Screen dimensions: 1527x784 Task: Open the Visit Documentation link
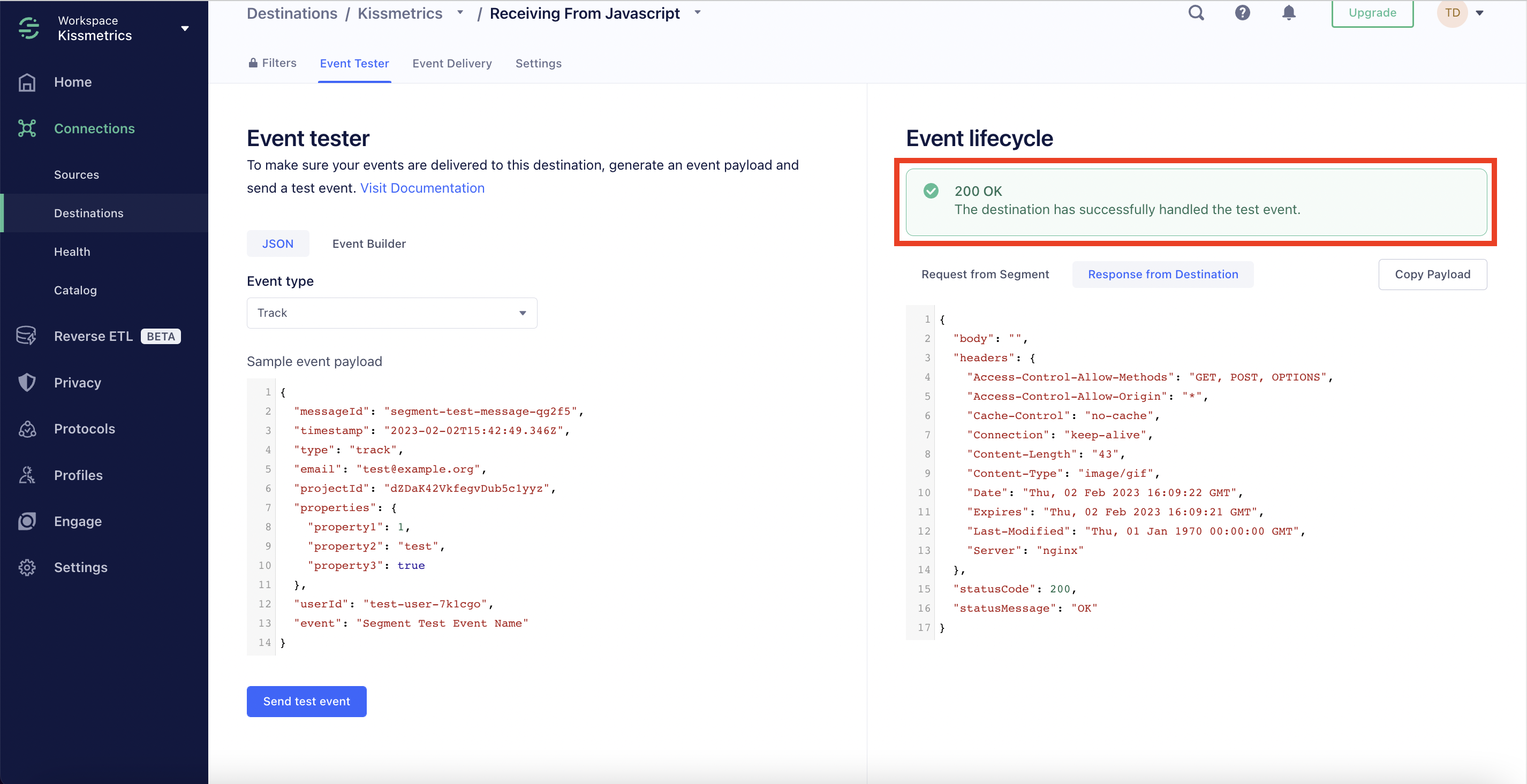pyautogui.click(x=422, y=188)
